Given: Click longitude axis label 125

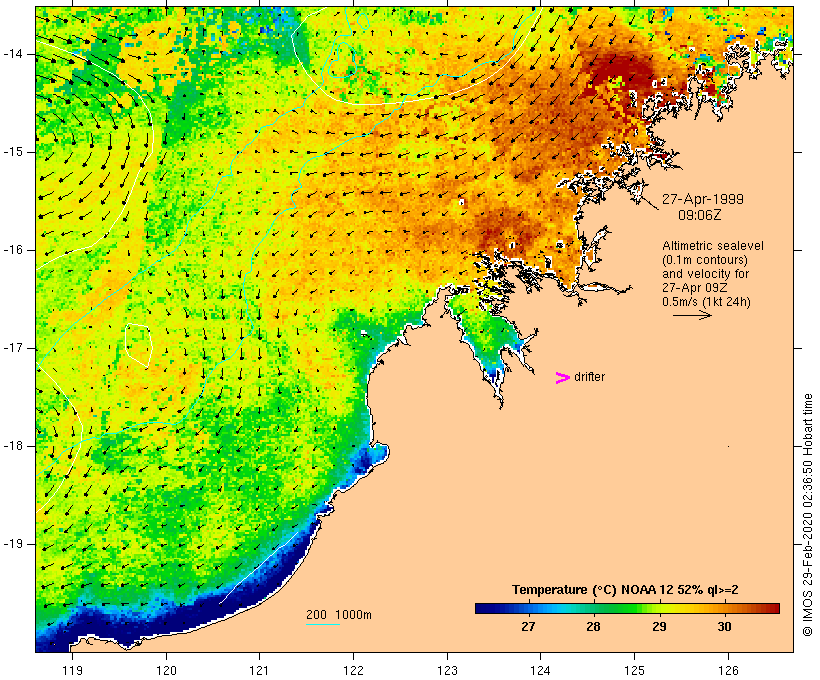Looking at the screenshot, I should tap(634, 670).
